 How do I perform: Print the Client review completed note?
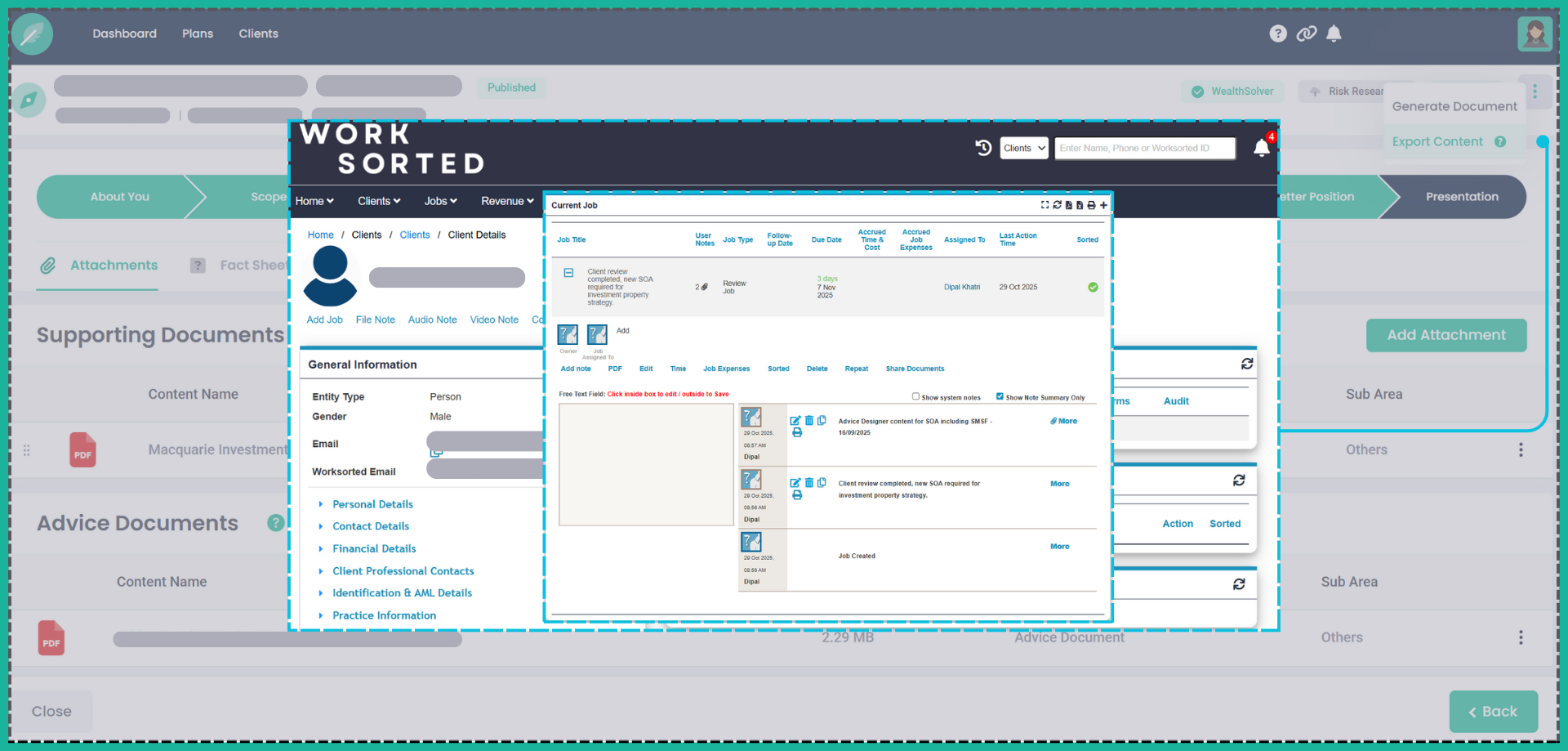[x=797, y=494]
